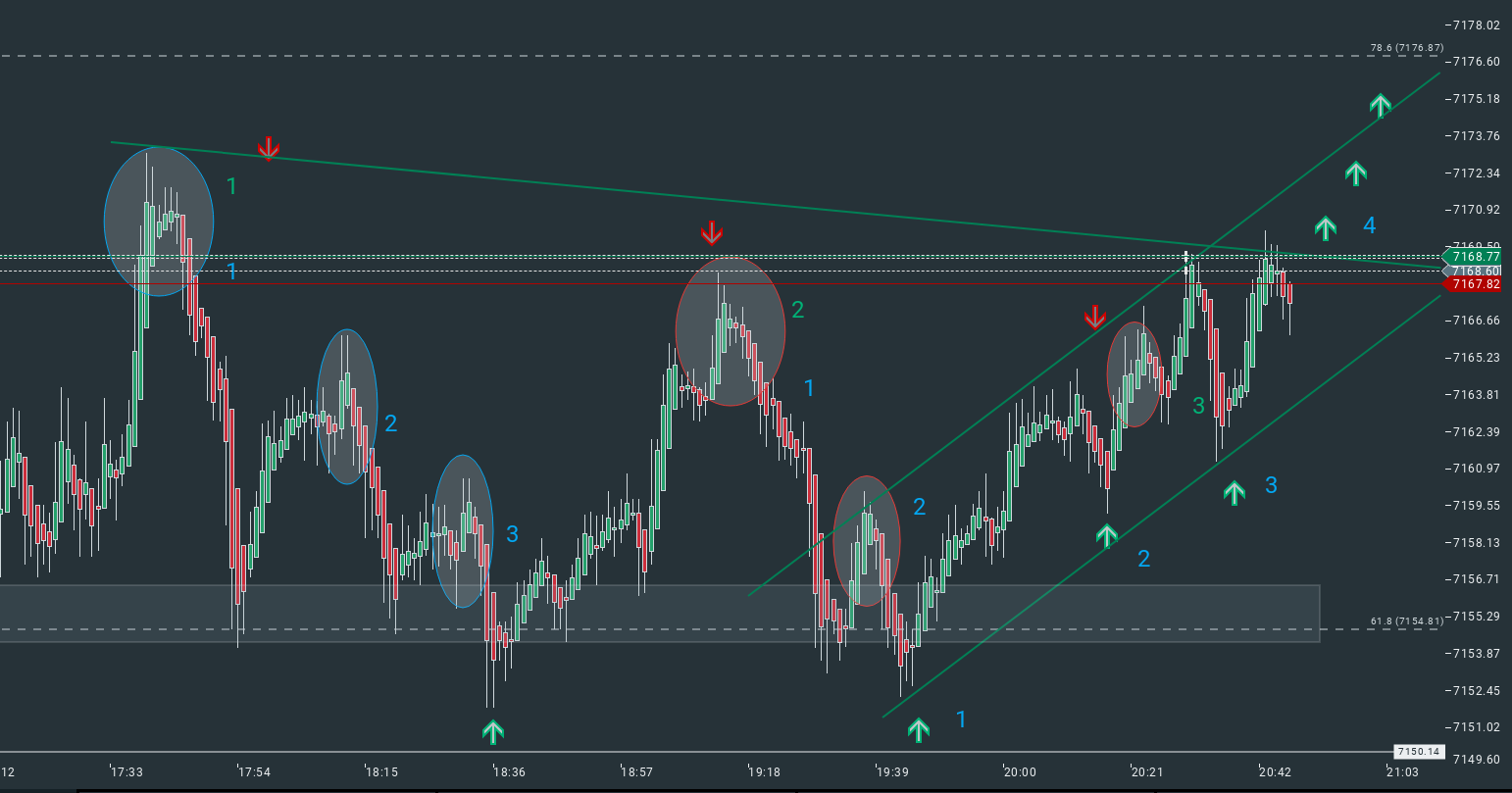Click the 19:39 time axis label
The width and height of the screenshot is (1512, 793).
pos(891,772)
